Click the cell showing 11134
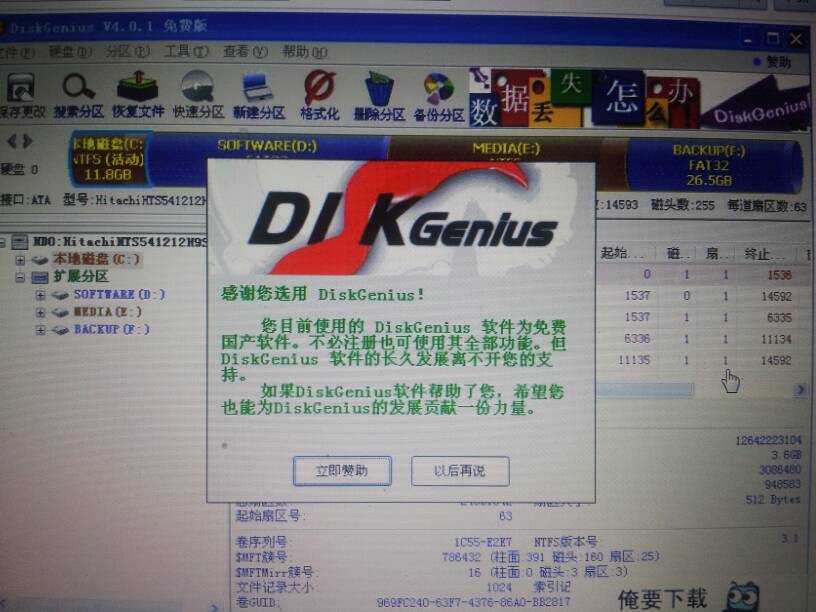This screenshot has height=612, width=816. coord(776,339)
